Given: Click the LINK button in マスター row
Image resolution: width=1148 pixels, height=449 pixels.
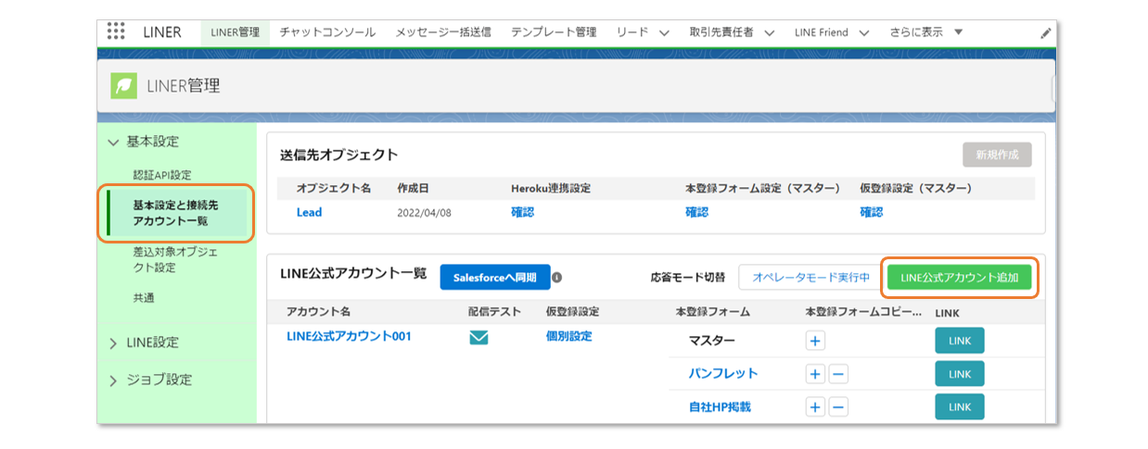Looking at the screenshot, I should [x=959, y=341].
